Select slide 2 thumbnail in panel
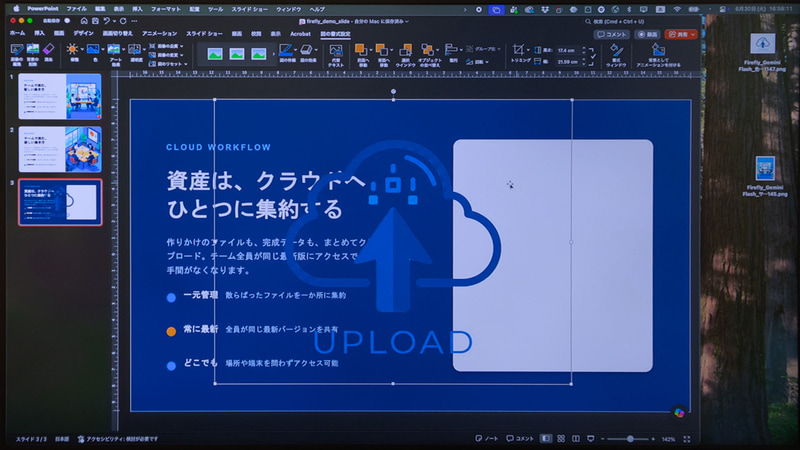This screenshot has height=450, width=800. coord(60,149)
